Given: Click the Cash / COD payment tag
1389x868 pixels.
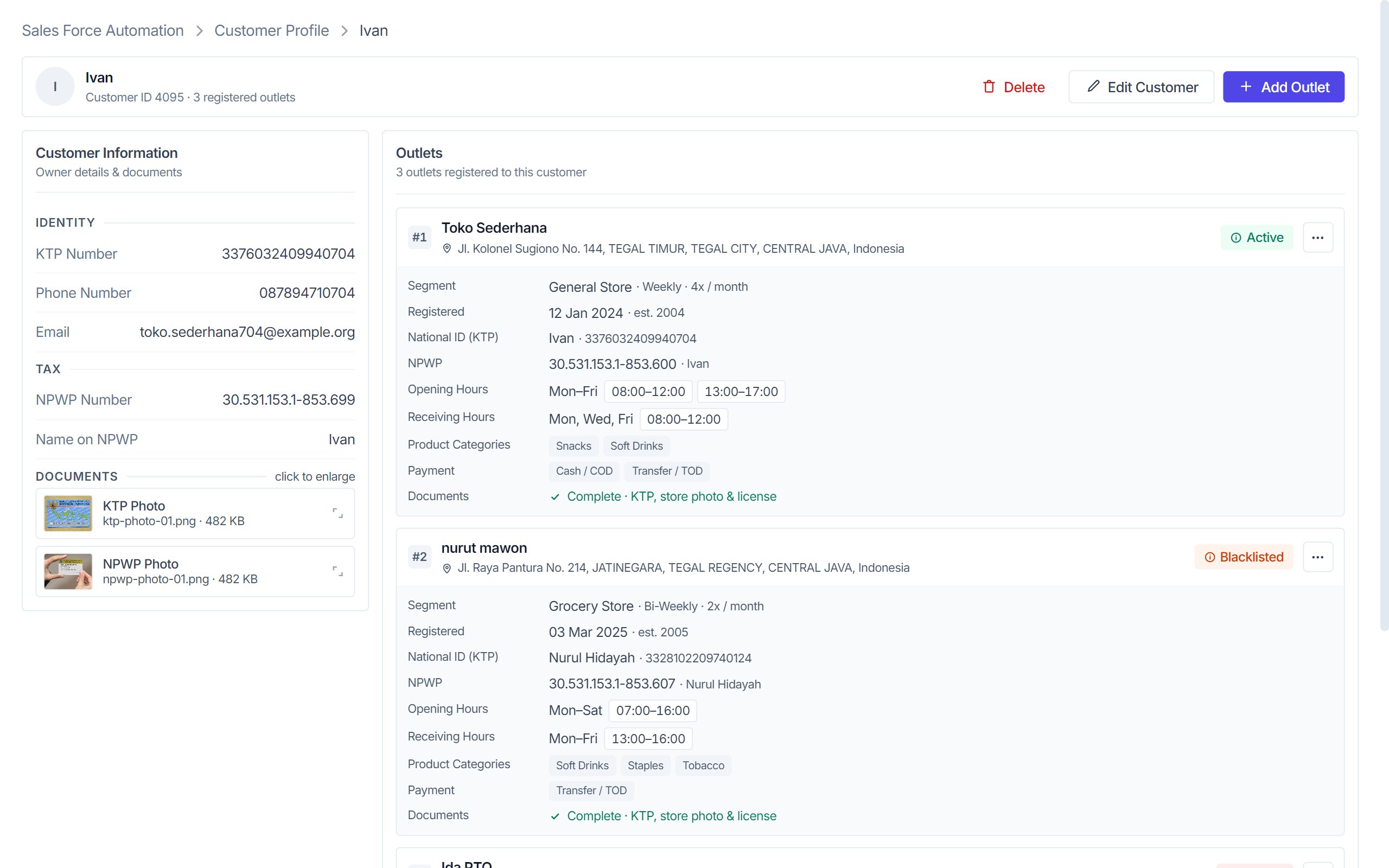Looking at the screenshot, I should [x=584, y=471].
